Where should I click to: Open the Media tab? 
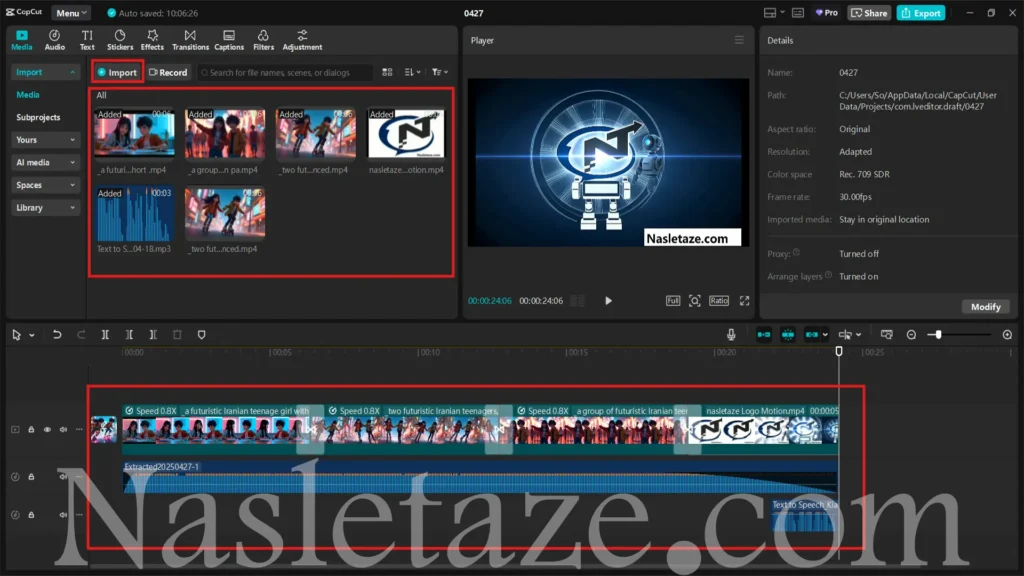coord(22,40)
